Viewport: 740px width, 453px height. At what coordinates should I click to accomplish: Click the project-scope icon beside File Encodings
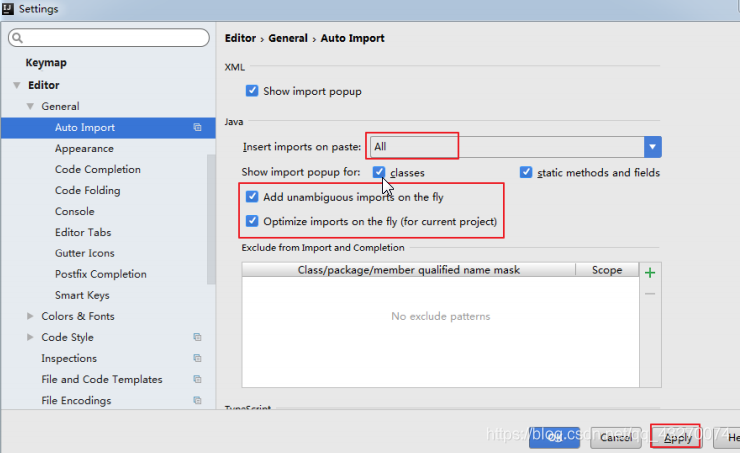(x=197, y=400)
